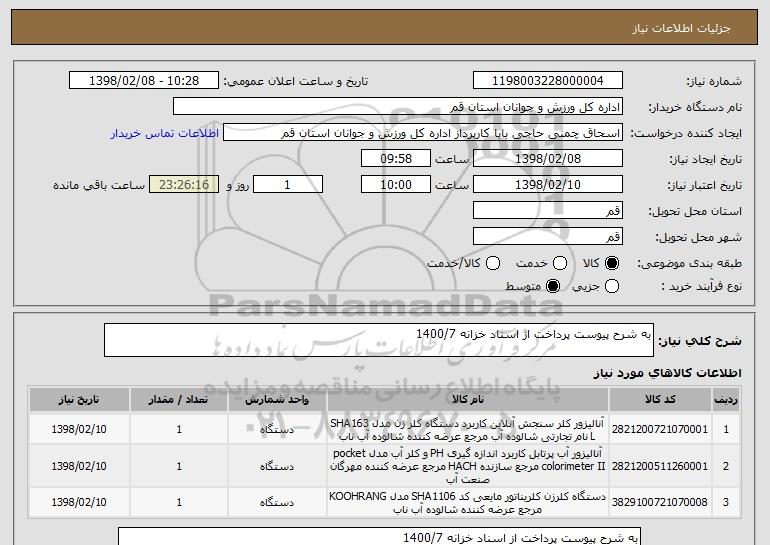770x545 pixels.
Task: Click the validity date field 1398/02/10
Action: [x=548, y=185]
